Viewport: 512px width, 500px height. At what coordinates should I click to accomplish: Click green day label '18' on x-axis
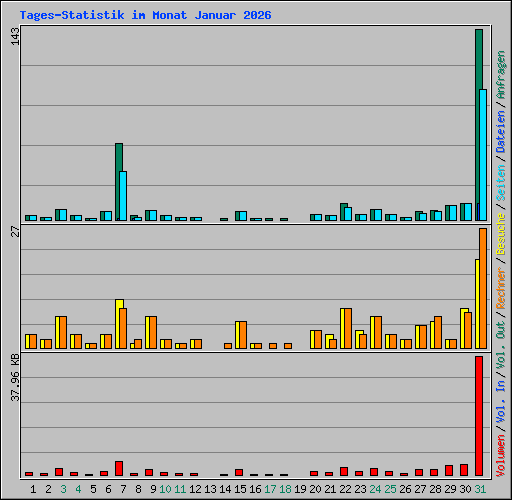pos(285,489)
